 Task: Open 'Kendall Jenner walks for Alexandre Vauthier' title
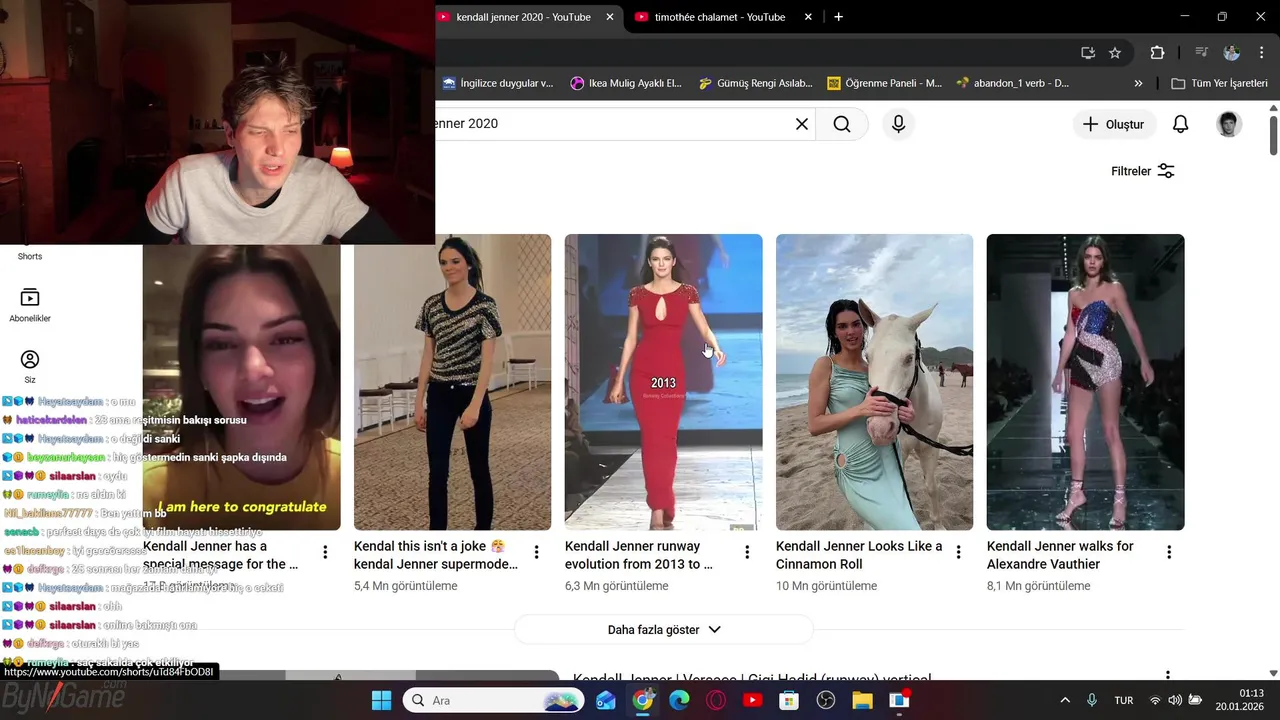[1060, 555]
